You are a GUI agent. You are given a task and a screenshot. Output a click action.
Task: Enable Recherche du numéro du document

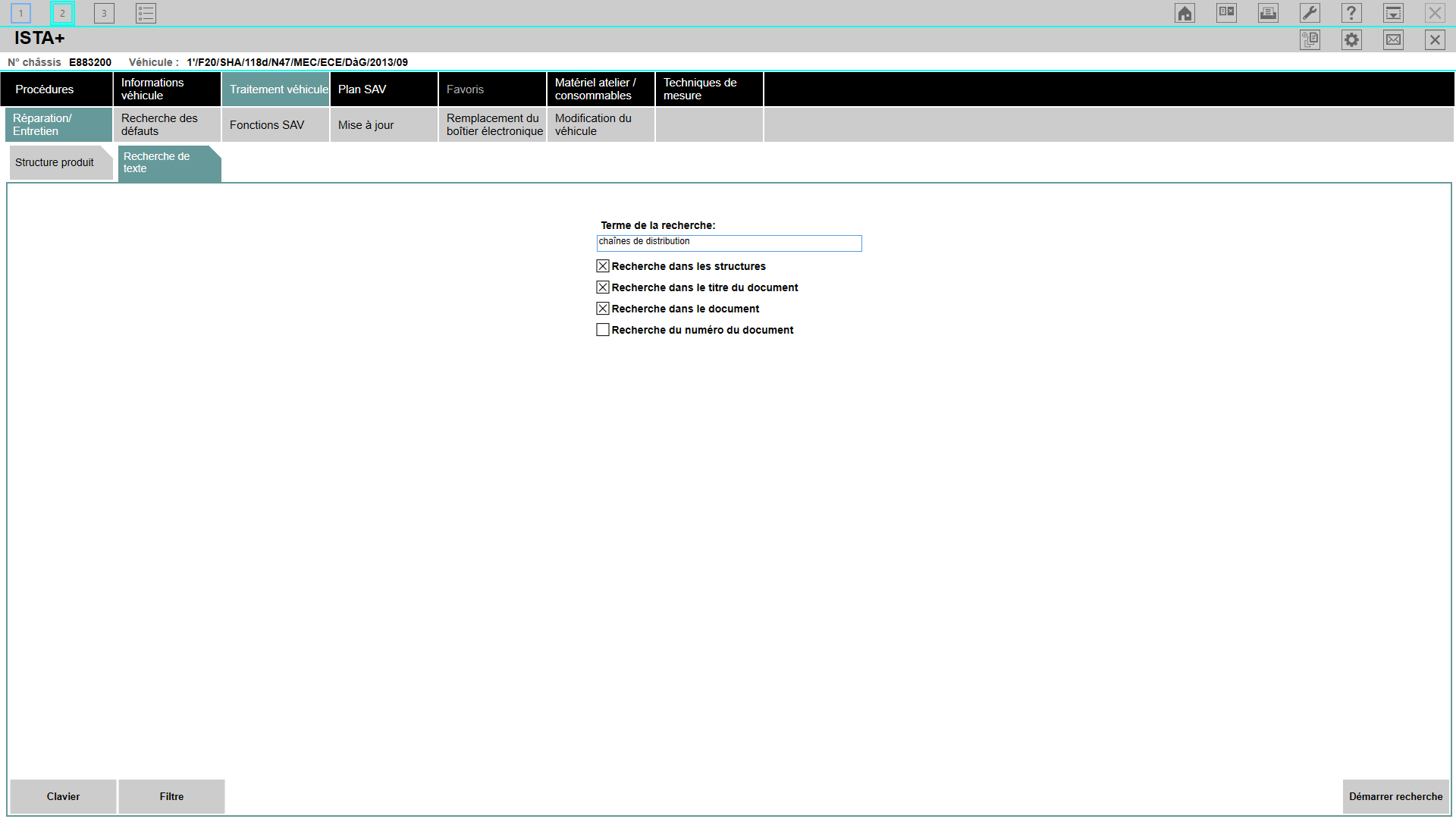tap(603, 330)
